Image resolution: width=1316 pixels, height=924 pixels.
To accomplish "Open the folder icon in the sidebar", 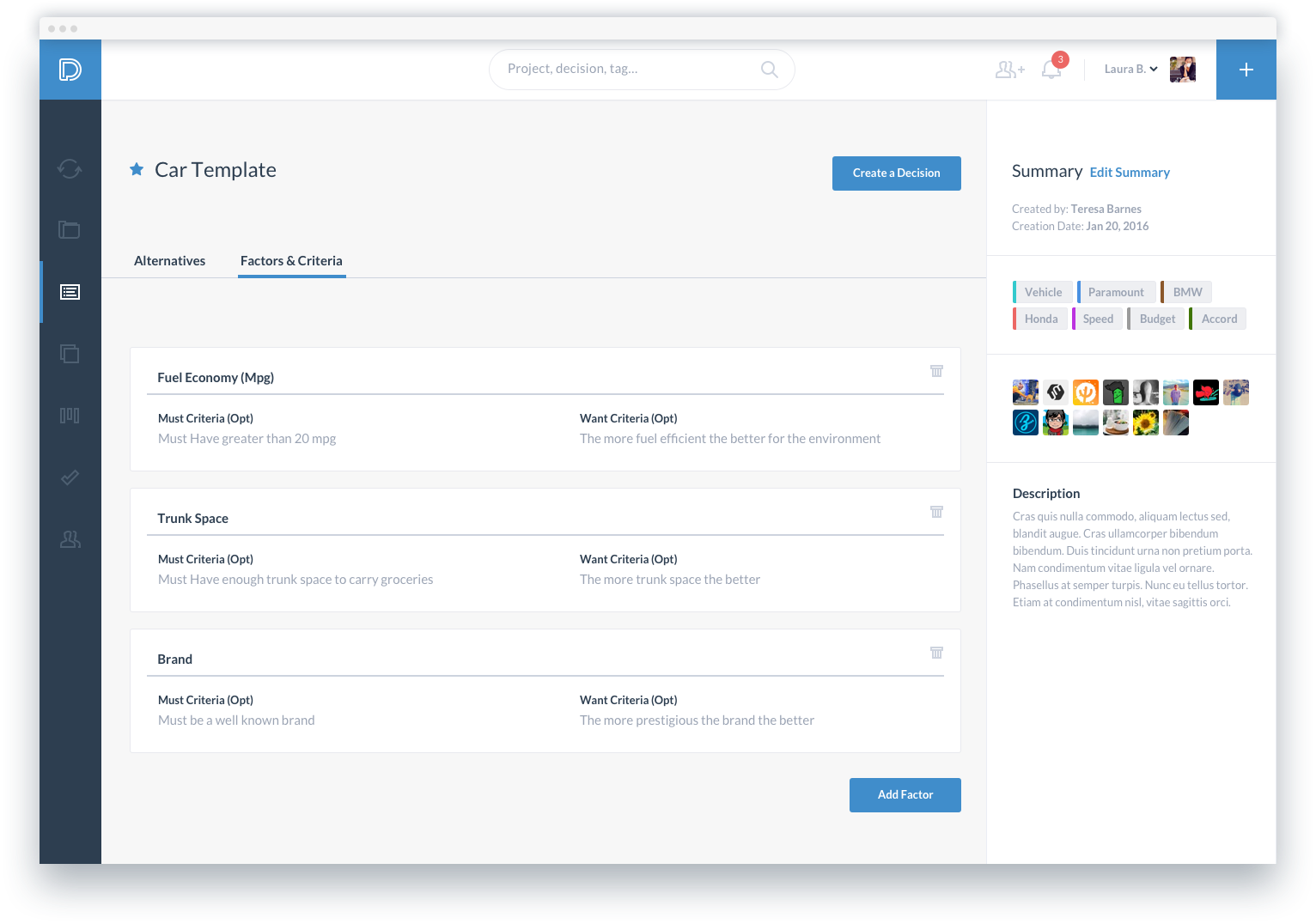I will [x=70, y=229].
